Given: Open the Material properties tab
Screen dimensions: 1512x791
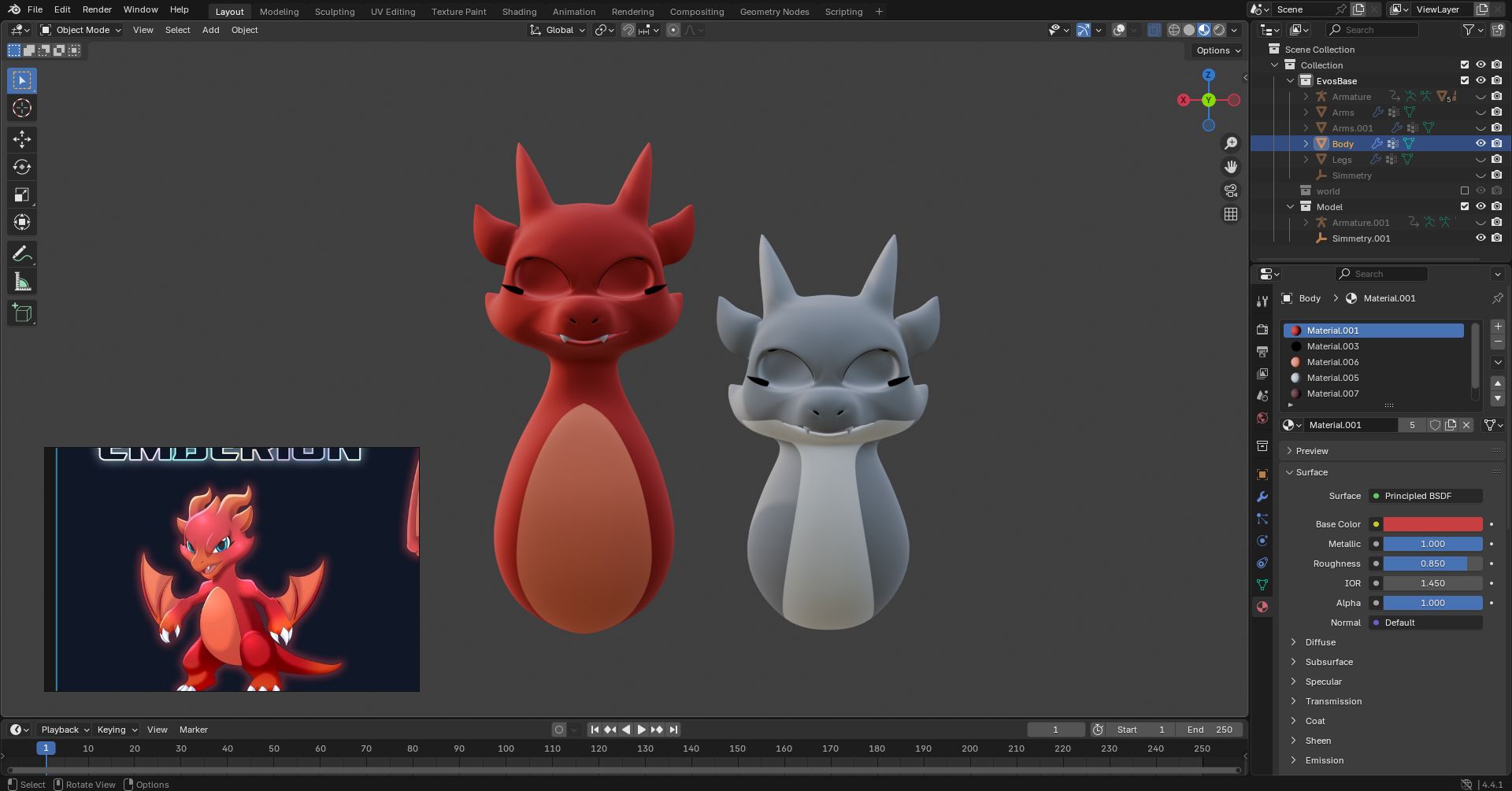Looking at the screenshot, I should (x=1262, y=607).
